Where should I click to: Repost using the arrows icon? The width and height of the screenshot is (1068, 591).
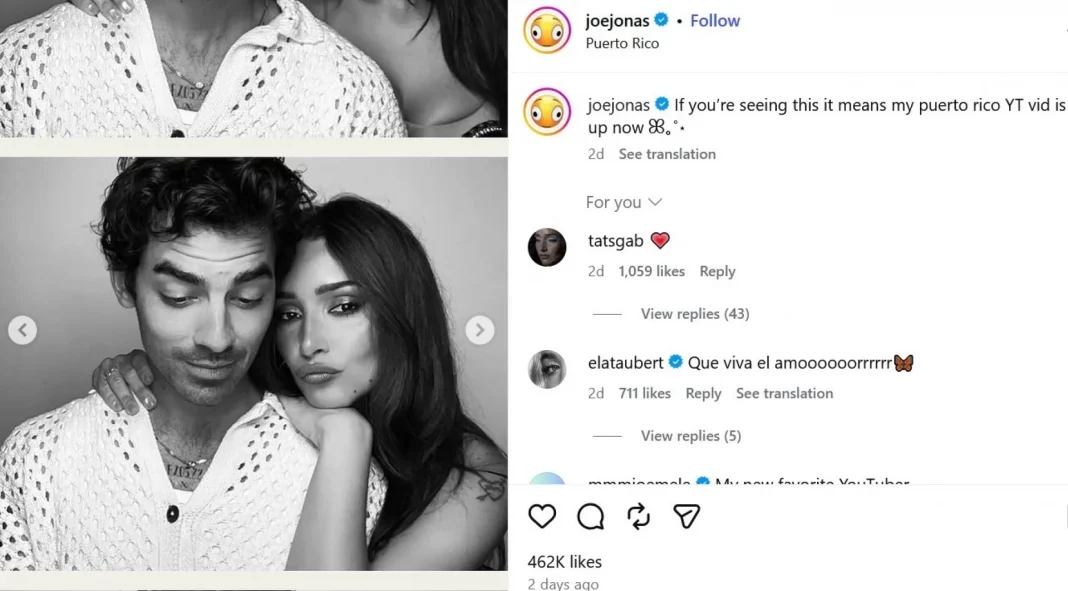tap(638, 516)
